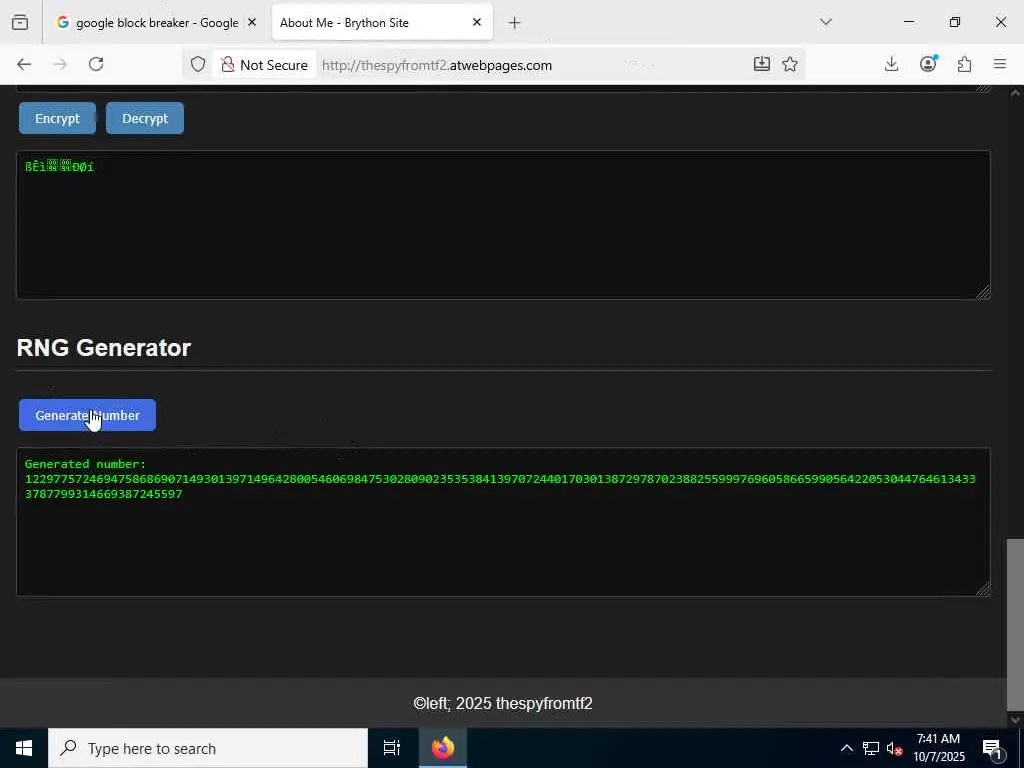Open the Windows Start menu
The image size is (1024, 768).
point(24,748)
